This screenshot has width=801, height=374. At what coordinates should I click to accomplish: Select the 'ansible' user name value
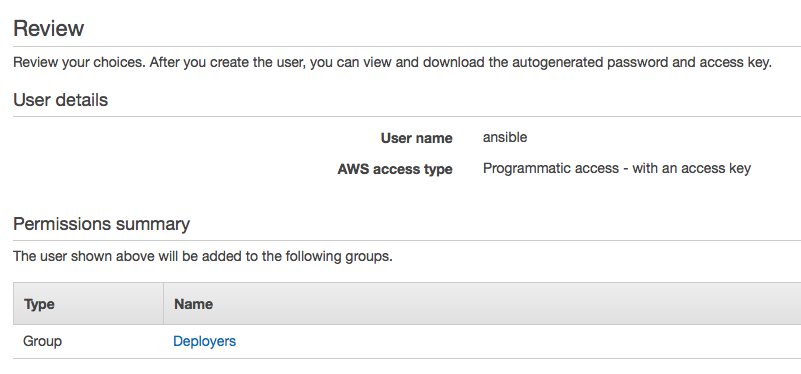point(505,137)
